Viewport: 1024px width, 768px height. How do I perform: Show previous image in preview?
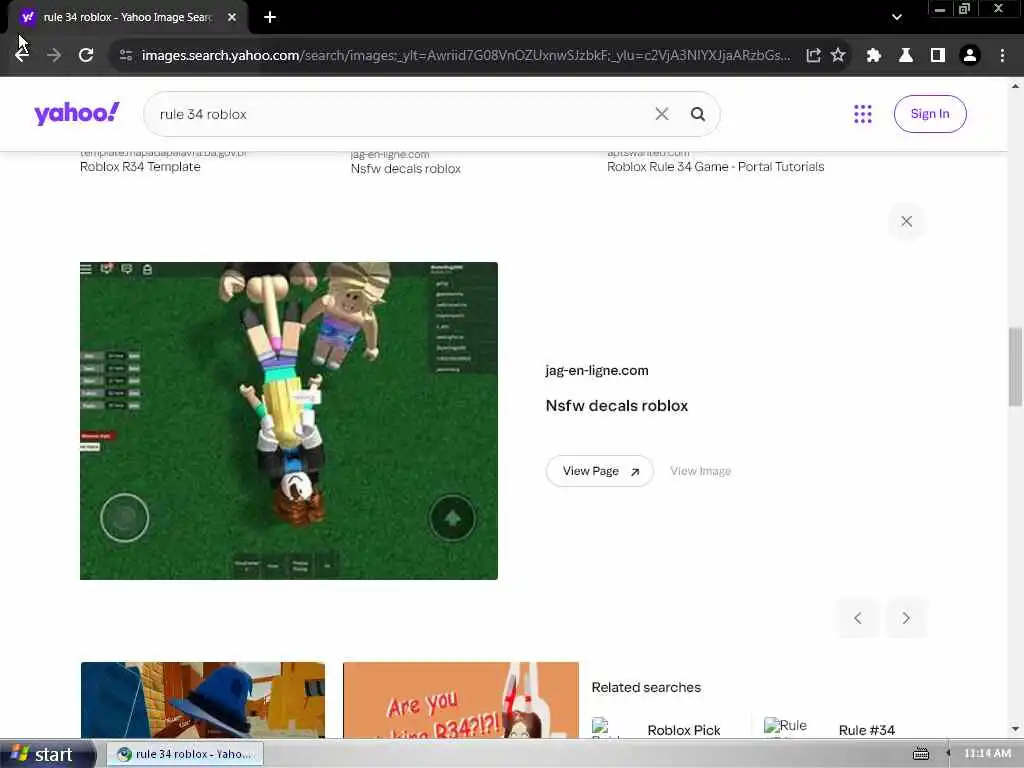click(x=858, y=618)
